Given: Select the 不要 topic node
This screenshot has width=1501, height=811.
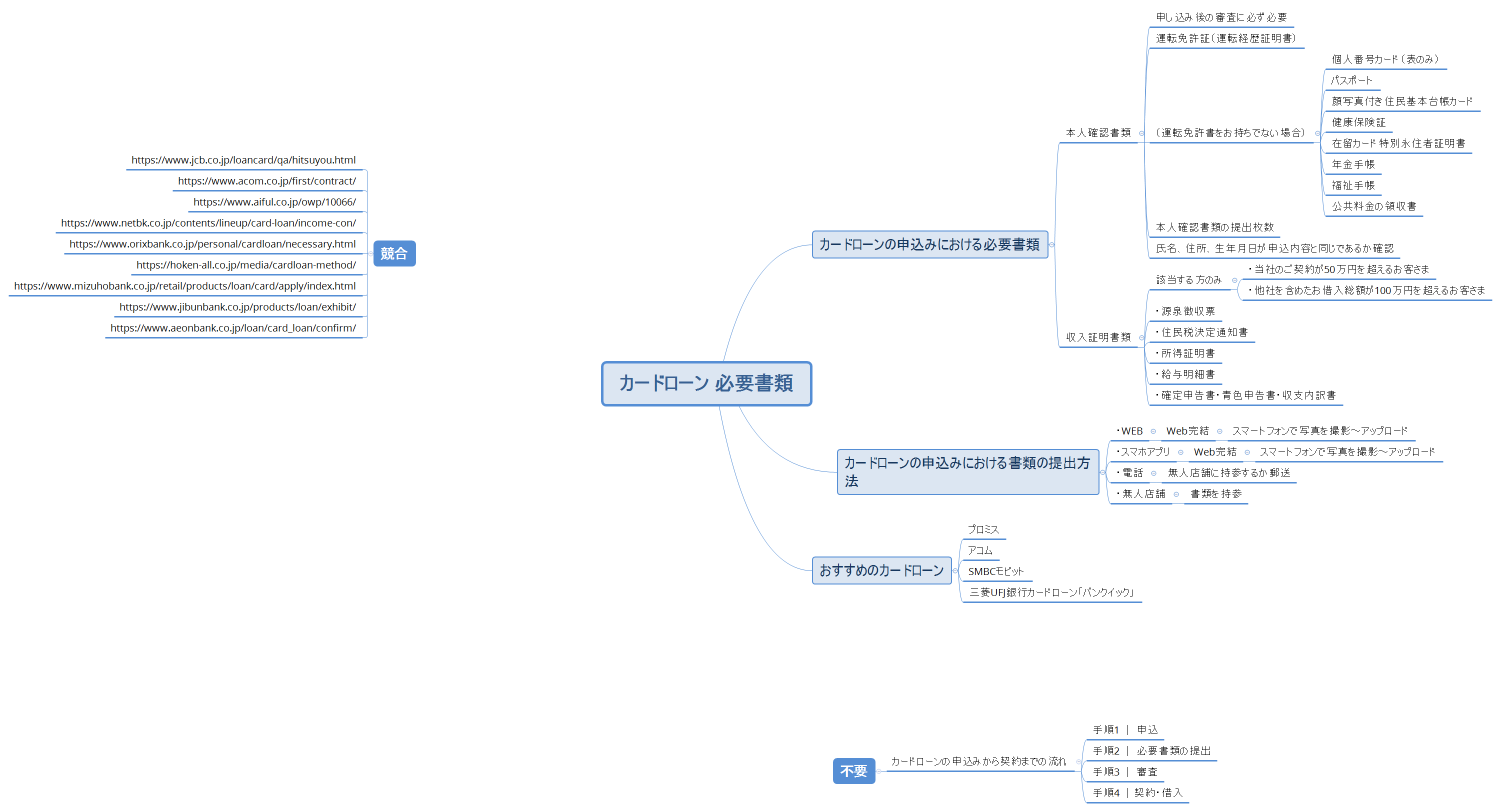Looking at the screenshot, I should [x=854, y=771].
